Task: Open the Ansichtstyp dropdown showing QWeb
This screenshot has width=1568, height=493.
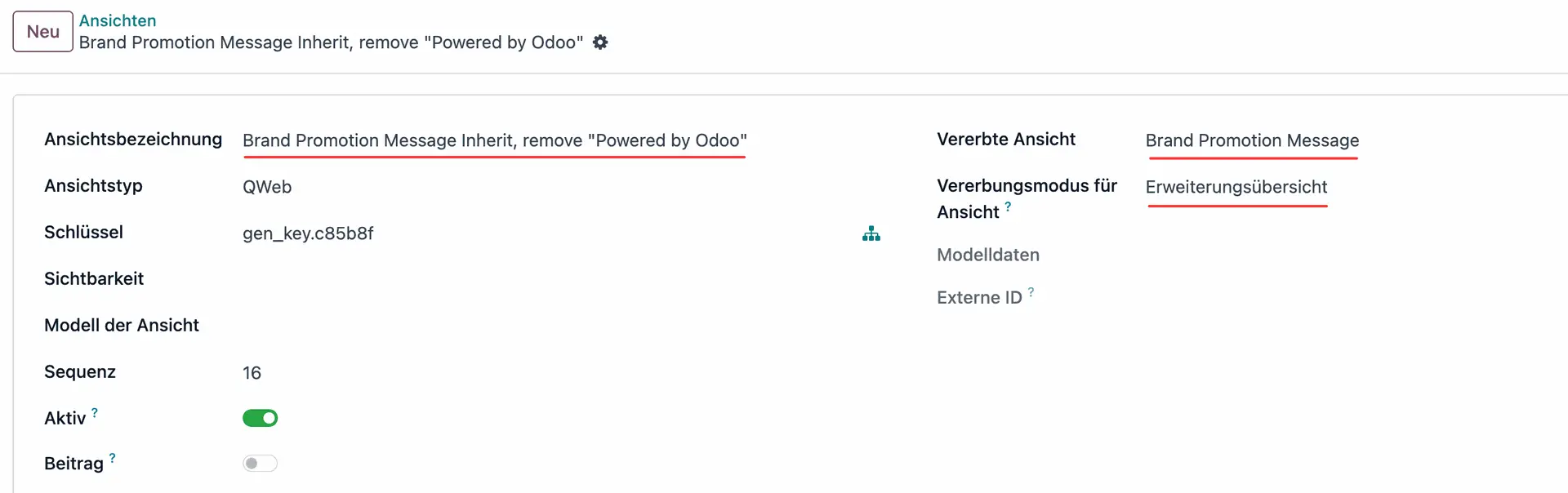Action: coord(267,187)
